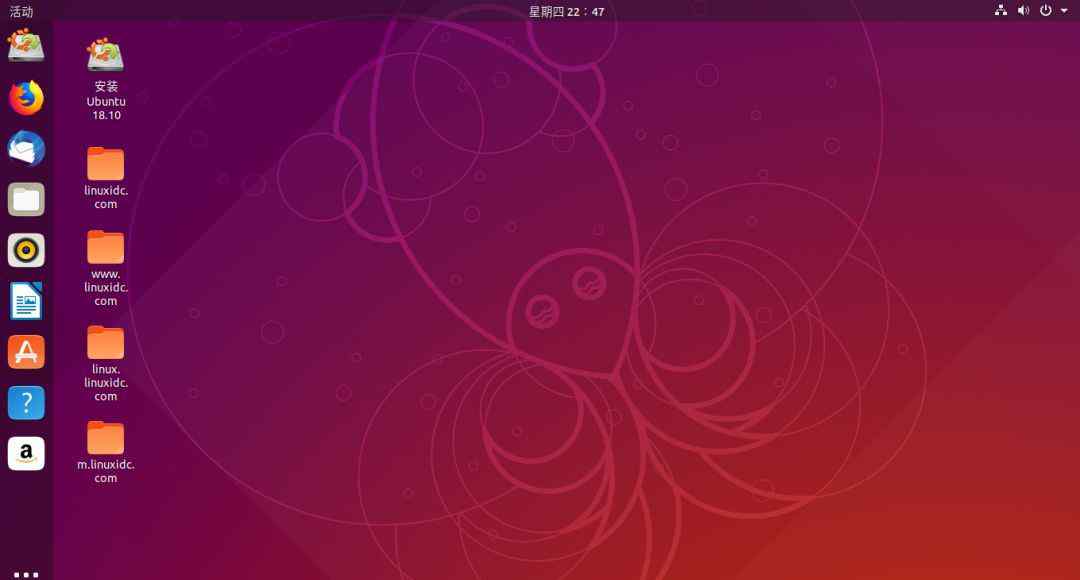The height and width of the screenshot is (580, 1080).
Task: Select the m.linuxidc.com desktop folder
Action: pyautogui.click(x=105, y=438)
